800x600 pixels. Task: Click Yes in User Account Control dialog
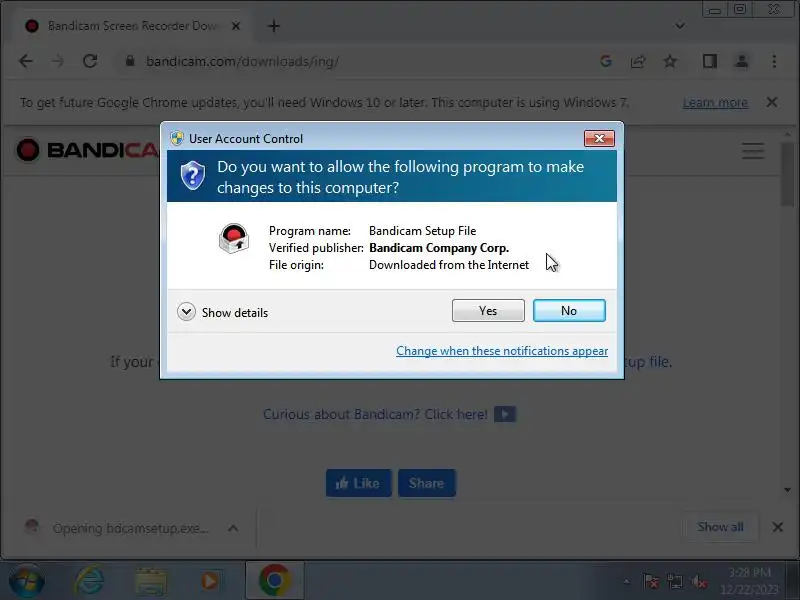[x=488, y=311]
